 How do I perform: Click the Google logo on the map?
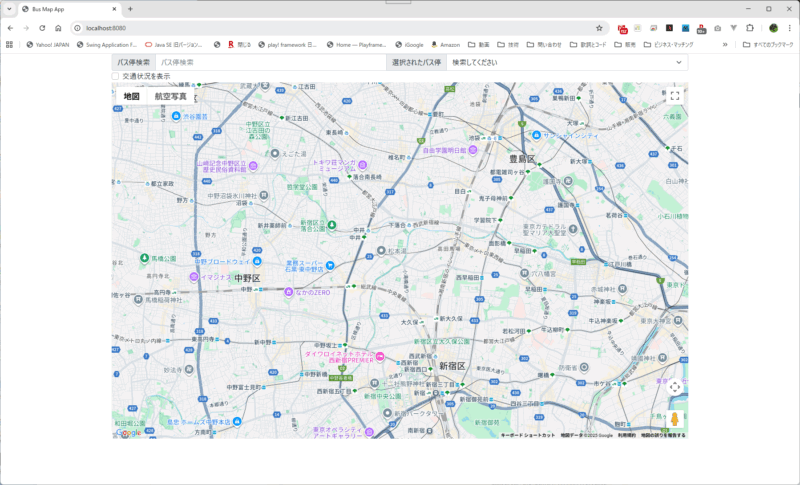130,433
